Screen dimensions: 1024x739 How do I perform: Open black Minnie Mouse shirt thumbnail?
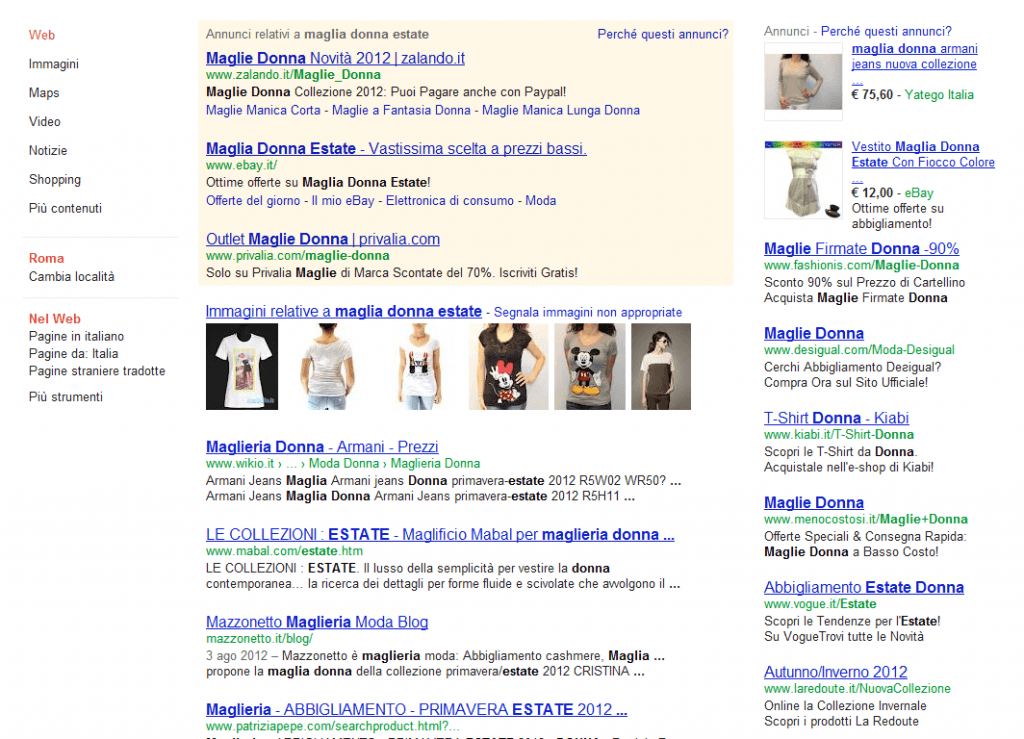coord(509,367)
